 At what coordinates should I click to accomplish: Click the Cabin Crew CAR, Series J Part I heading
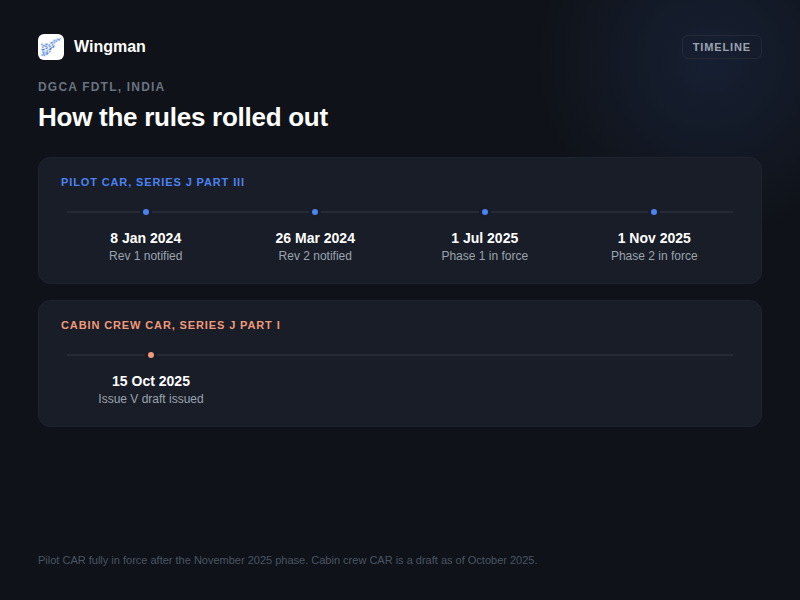coord(170,325)
